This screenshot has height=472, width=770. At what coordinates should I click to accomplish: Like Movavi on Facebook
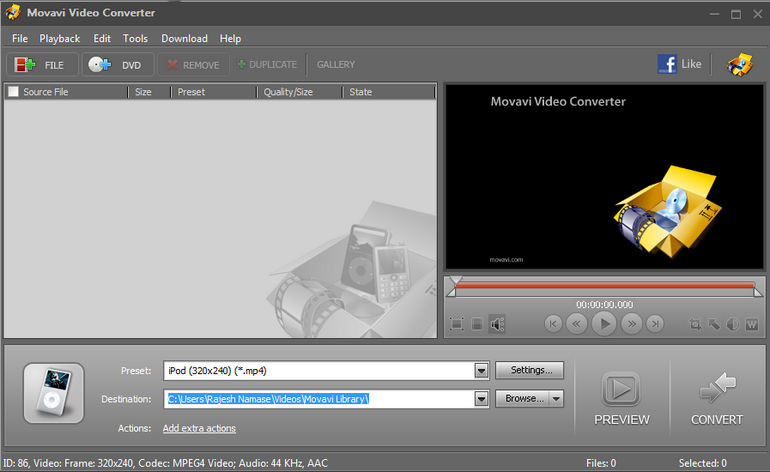680,64
